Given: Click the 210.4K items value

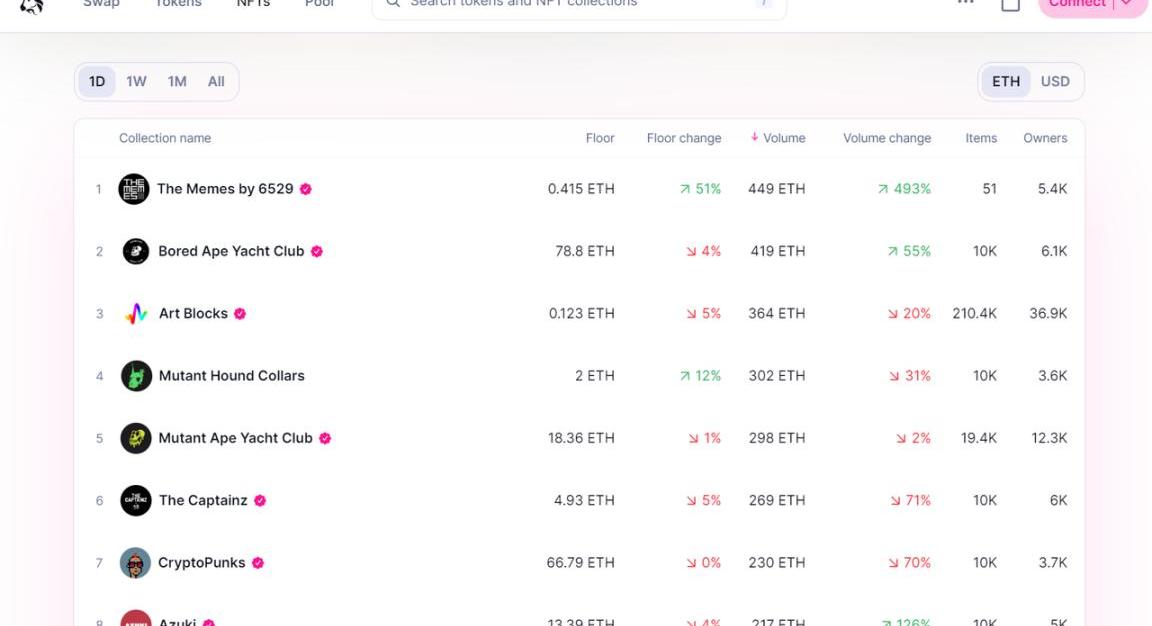Looking at the screenshot, I should (974, 314).
